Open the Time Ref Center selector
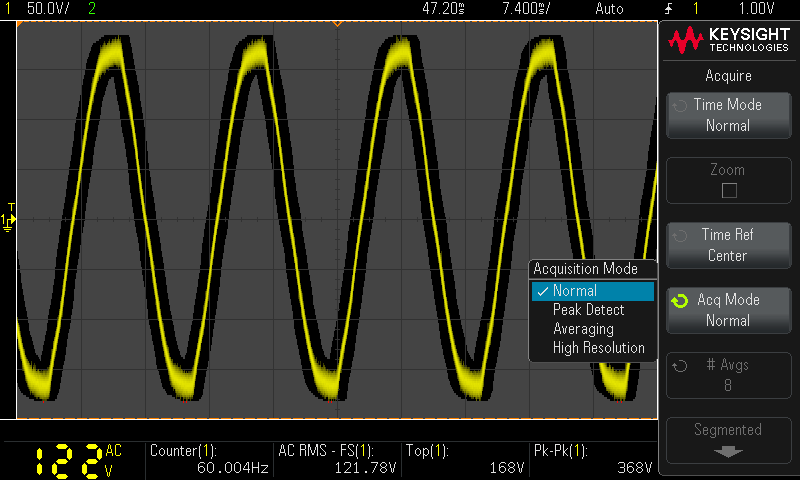 [728, 245]
